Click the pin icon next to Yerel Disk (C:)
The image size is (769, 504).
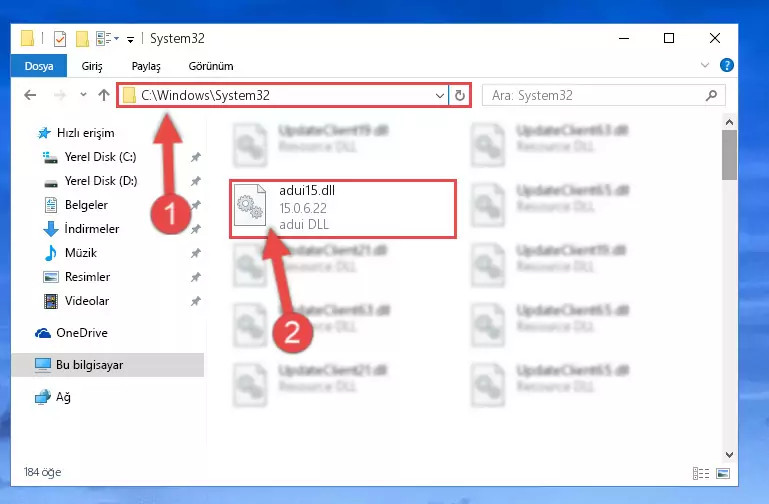[x=196, y=157]
